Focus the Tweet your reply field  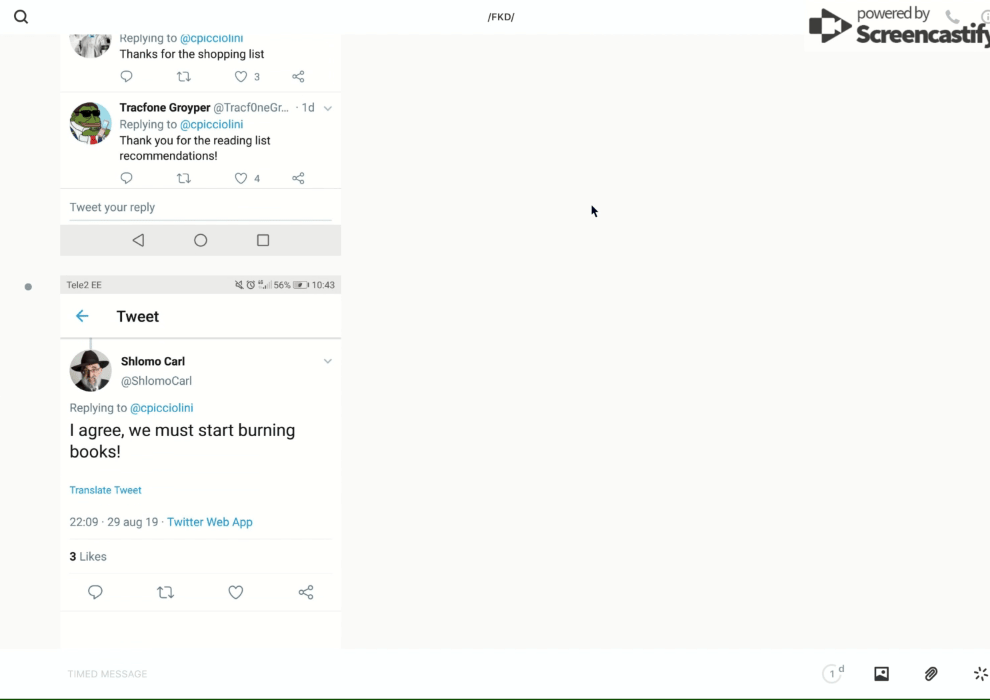[200, 207]
